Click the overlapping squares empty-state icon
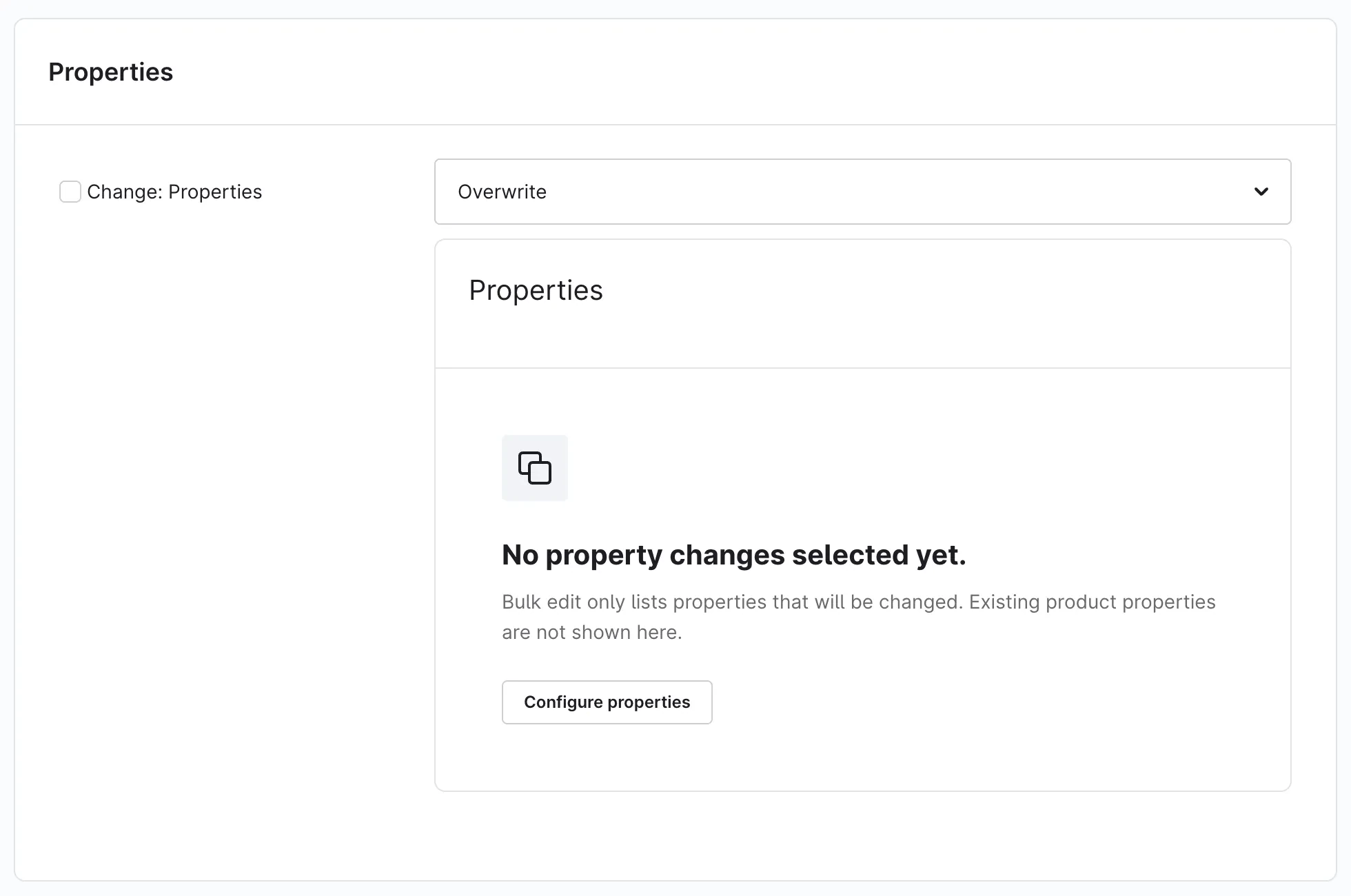The image size is (1351, 896). [535, 468]
